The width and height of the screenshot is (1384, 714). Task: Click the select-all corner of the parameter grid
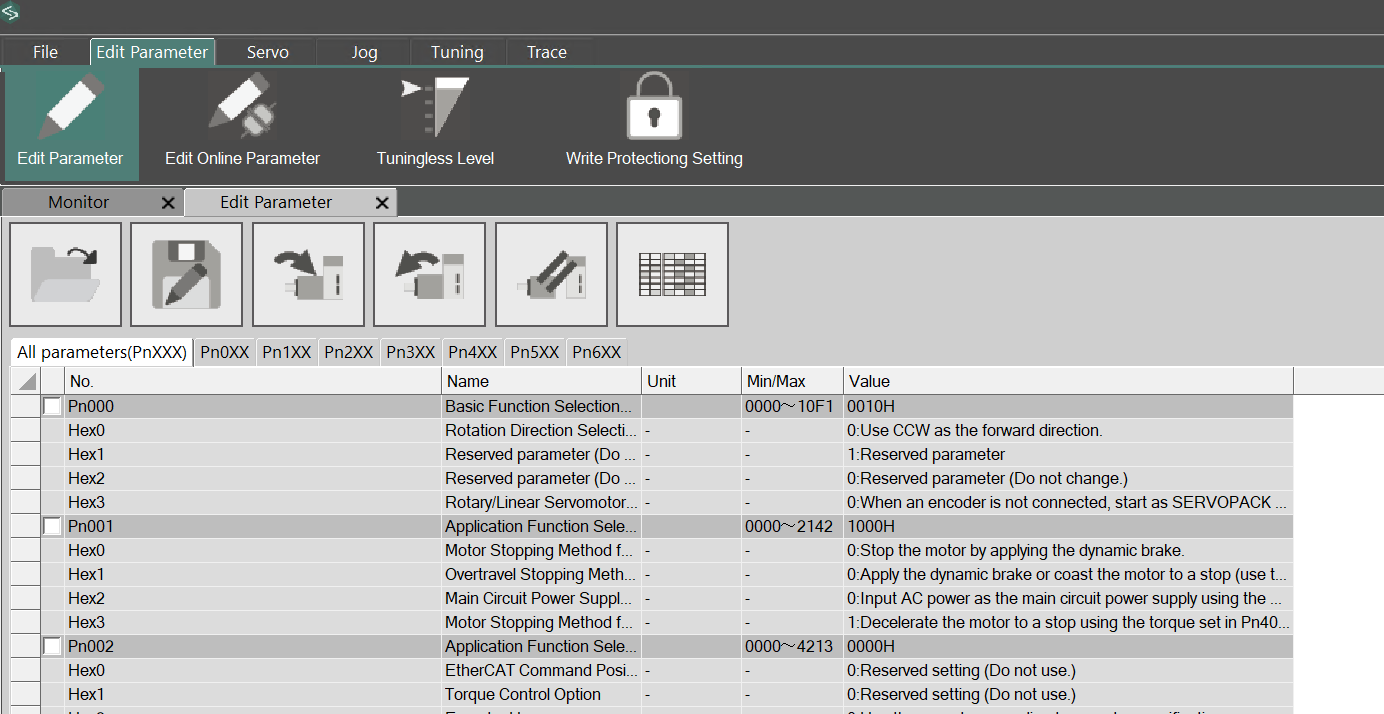(27, 381)
